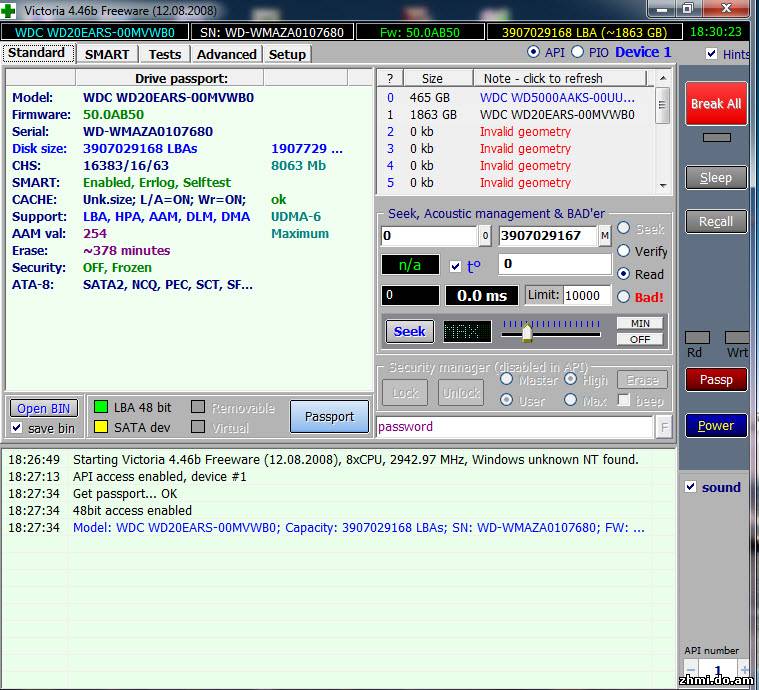
Task: Click the n/a temperature display
Action: pyautogui.click(x=410, y=265)
